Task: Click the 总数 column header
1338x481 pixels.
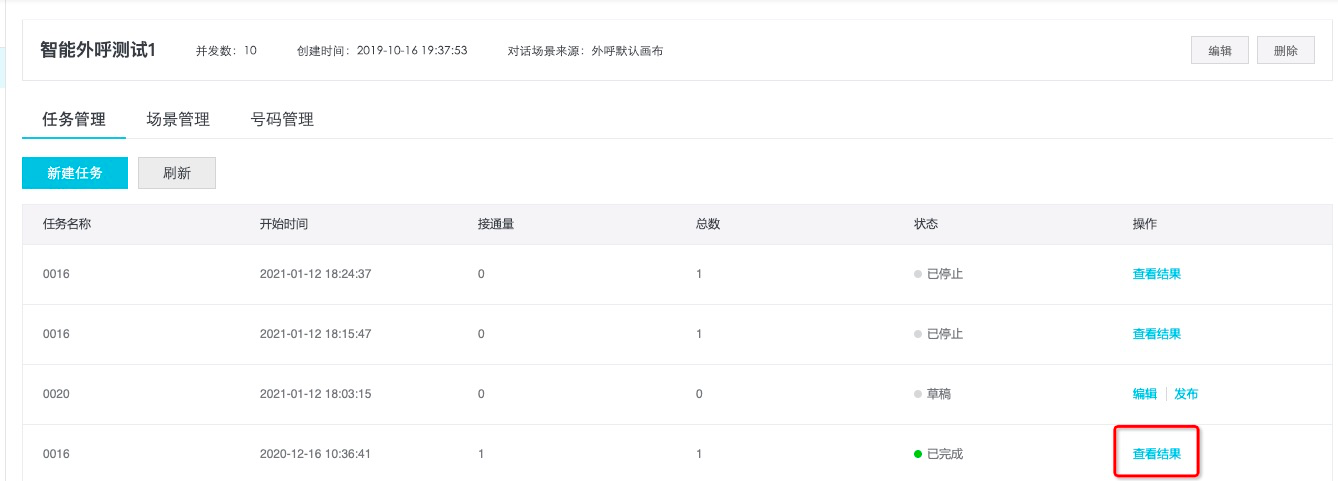Action: point(708,224)
